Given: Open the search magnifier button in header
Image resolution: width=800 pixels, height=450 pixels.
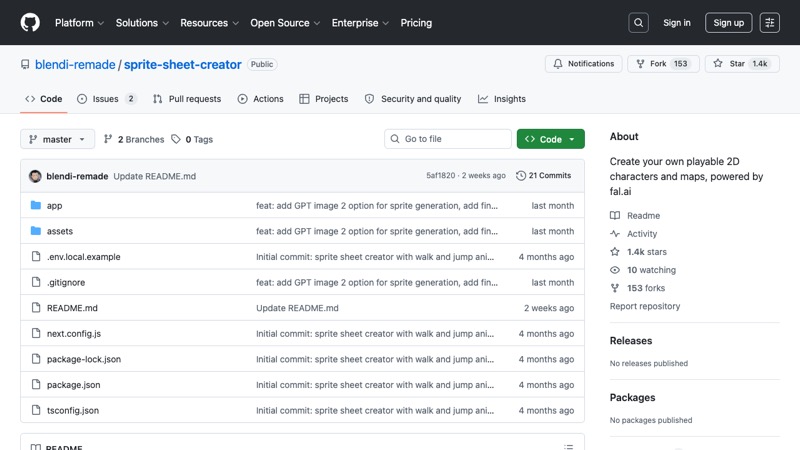Looking at the screenshot, I should click(x=638, y=23).
